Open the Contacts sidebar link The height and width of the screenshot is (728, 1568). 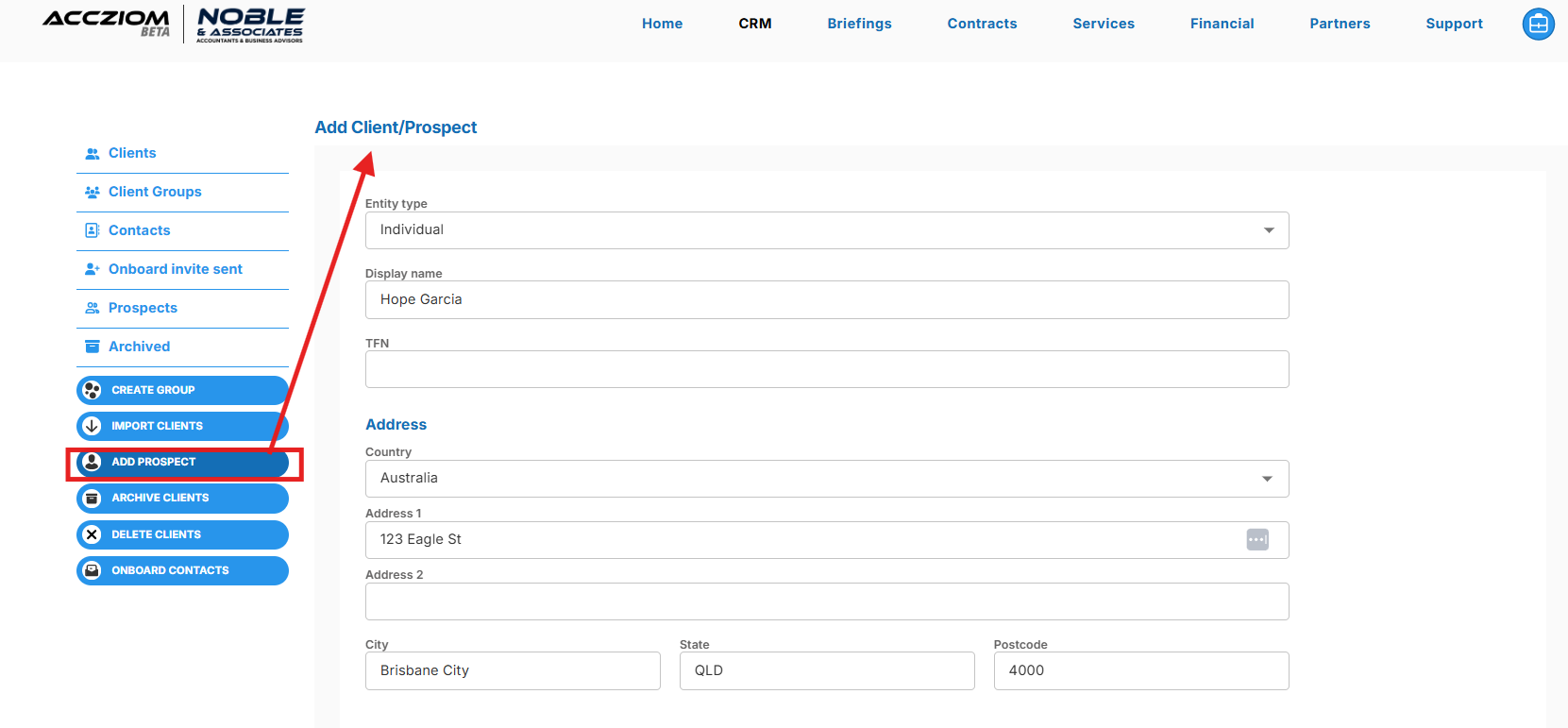coord(140,230)
